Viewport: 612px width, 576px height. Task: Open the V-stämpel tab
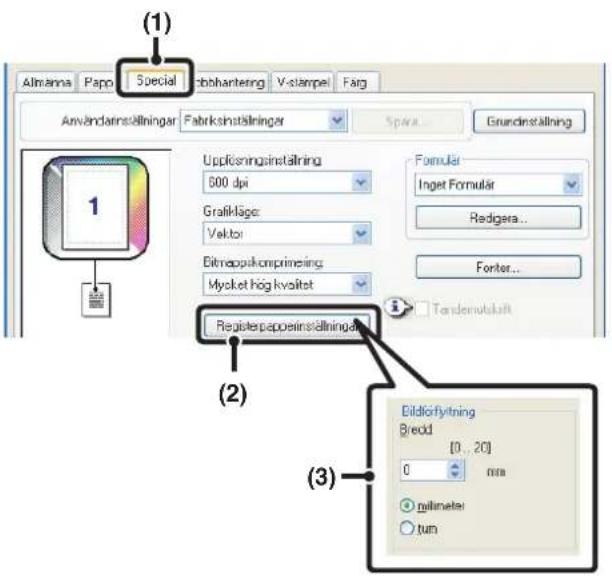[303, 82]
